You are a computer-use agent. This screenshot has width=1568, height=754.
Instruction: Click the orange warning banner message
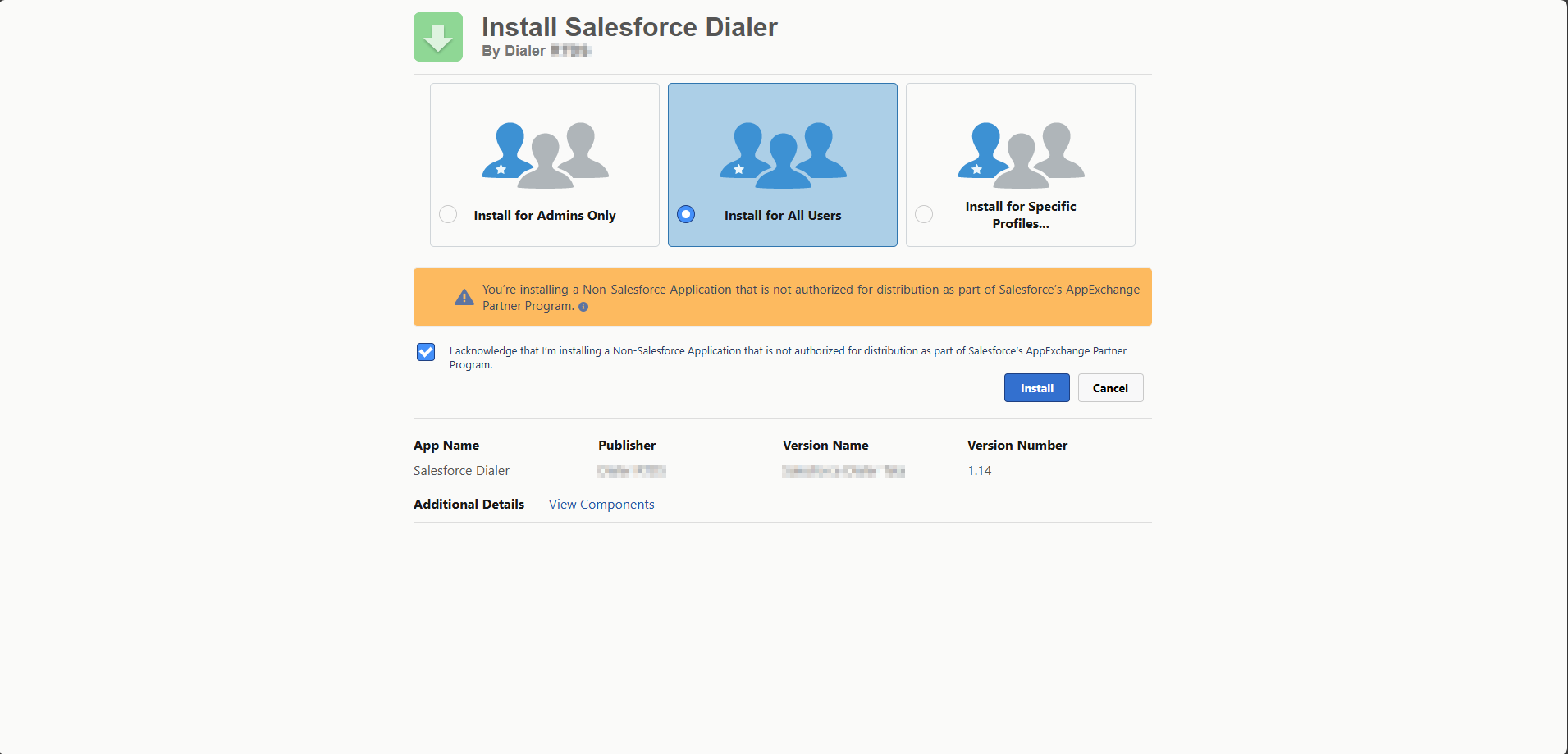[x=811, y=298]
